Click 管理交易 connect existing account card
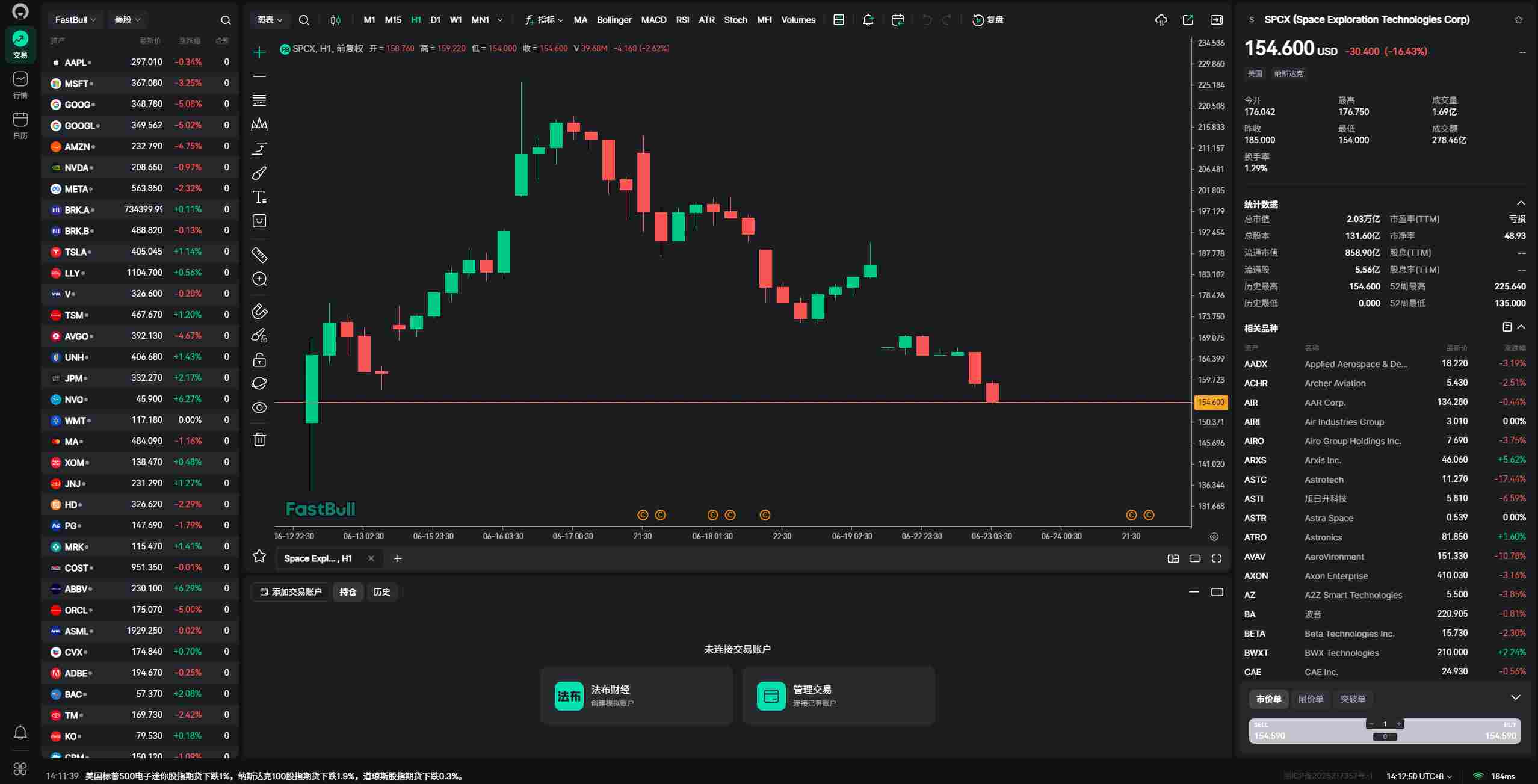Viewport: 1538px width, 784px height. [839, 696]
